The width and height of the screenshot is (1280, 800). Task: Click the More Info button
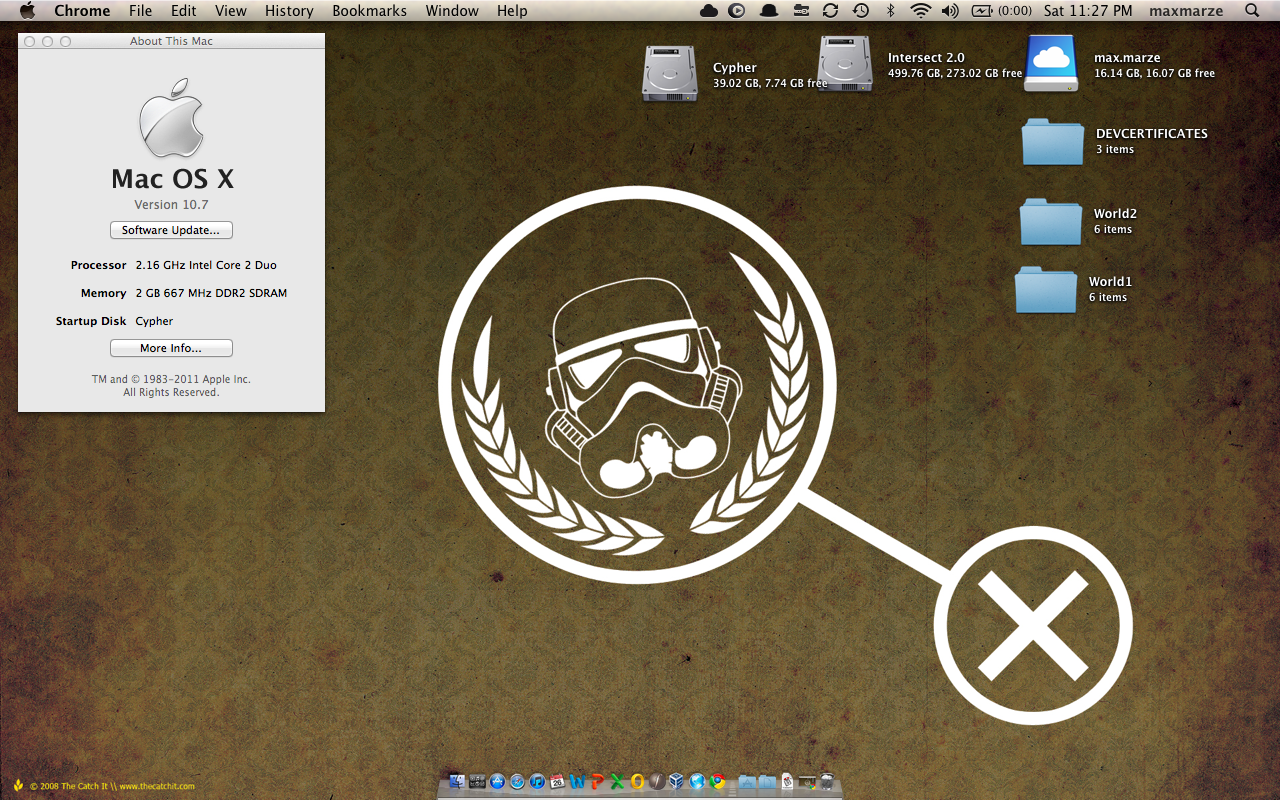[171, 348]
